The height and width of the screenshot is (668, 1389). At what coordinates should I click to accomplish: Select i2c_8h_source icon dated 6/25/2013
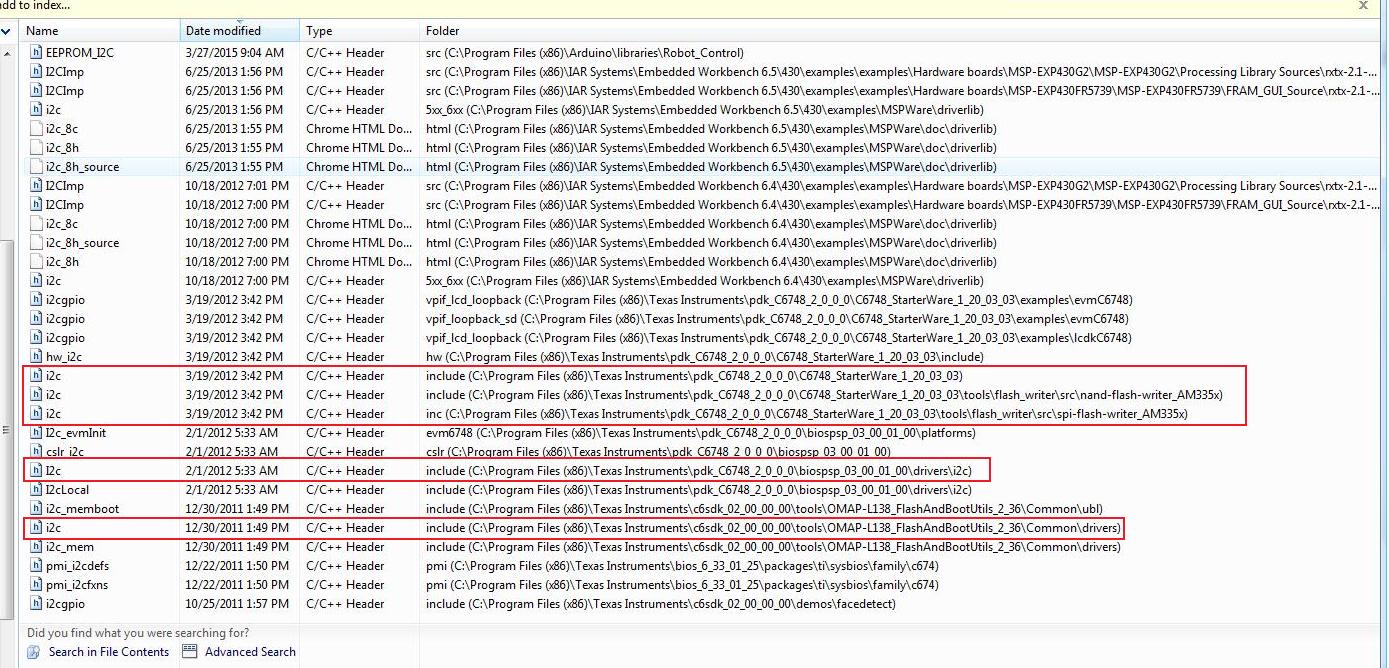click(x=36, y=166)
